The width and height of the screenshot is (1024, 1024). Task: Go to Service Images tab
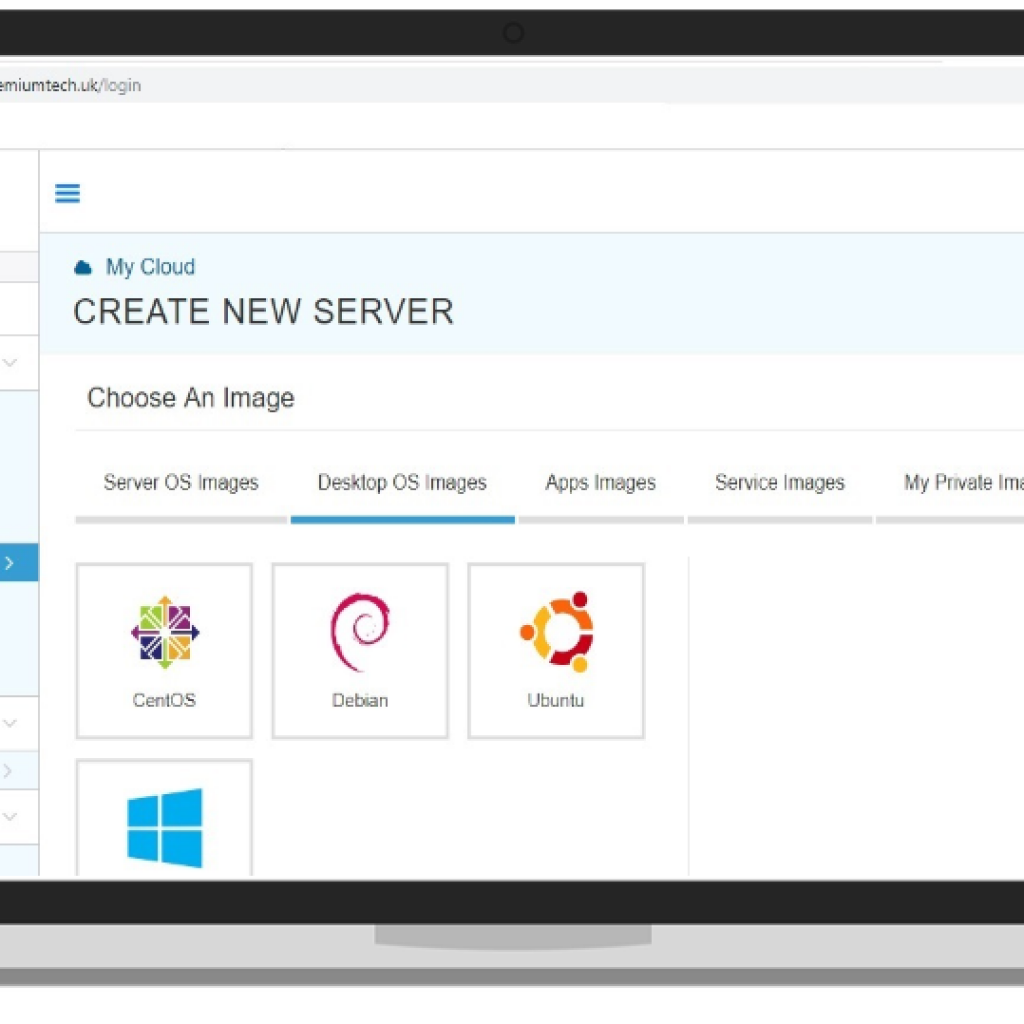[x=780, y=483]
